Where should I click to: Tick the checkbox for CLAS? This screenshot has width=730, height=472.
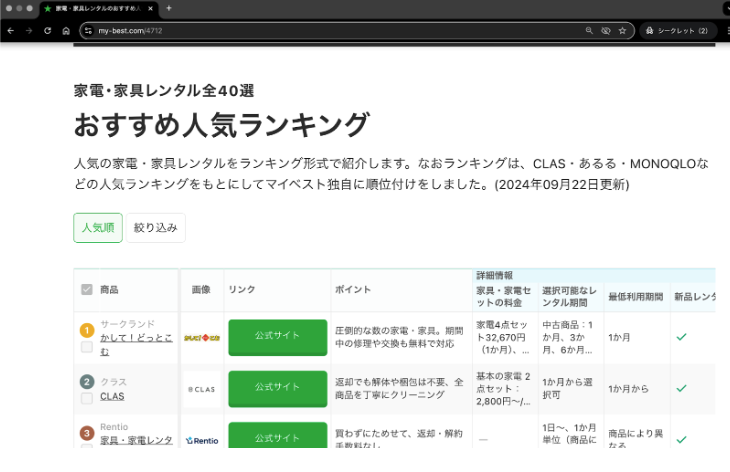click(87, 398)
